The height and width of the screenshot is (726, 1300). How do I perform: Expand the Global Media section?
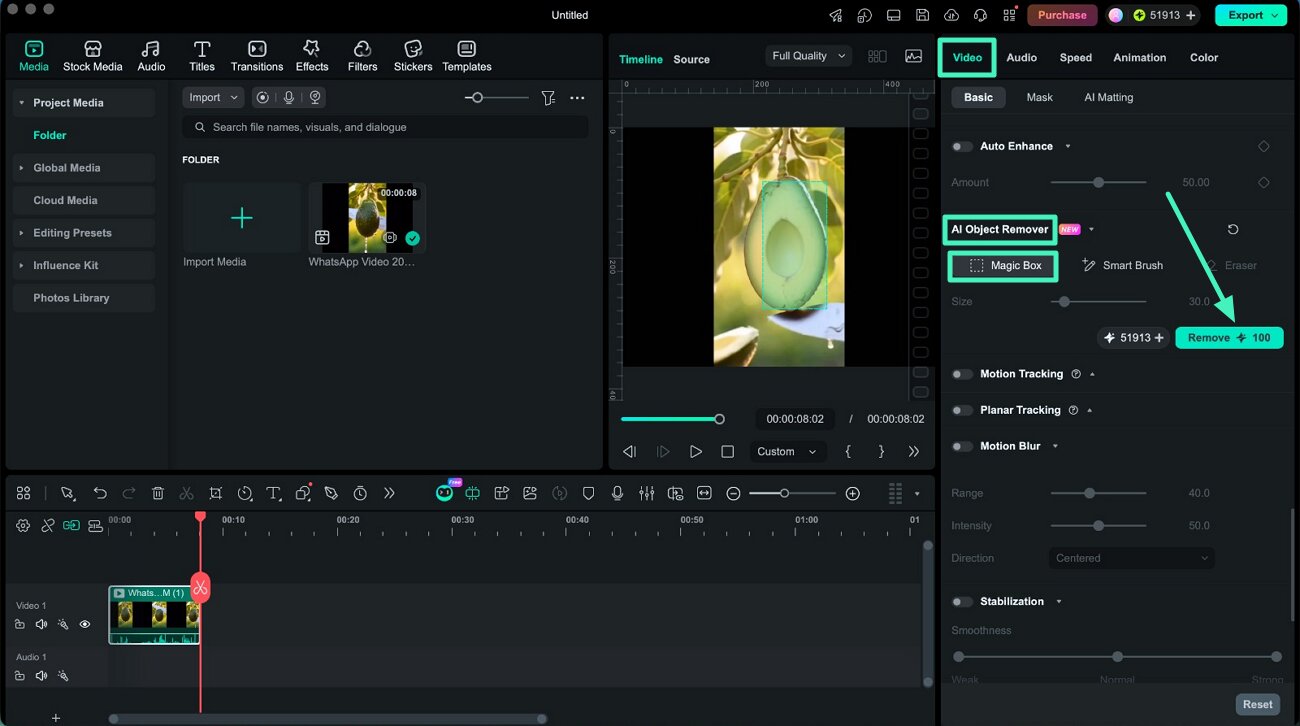[21, 168]
